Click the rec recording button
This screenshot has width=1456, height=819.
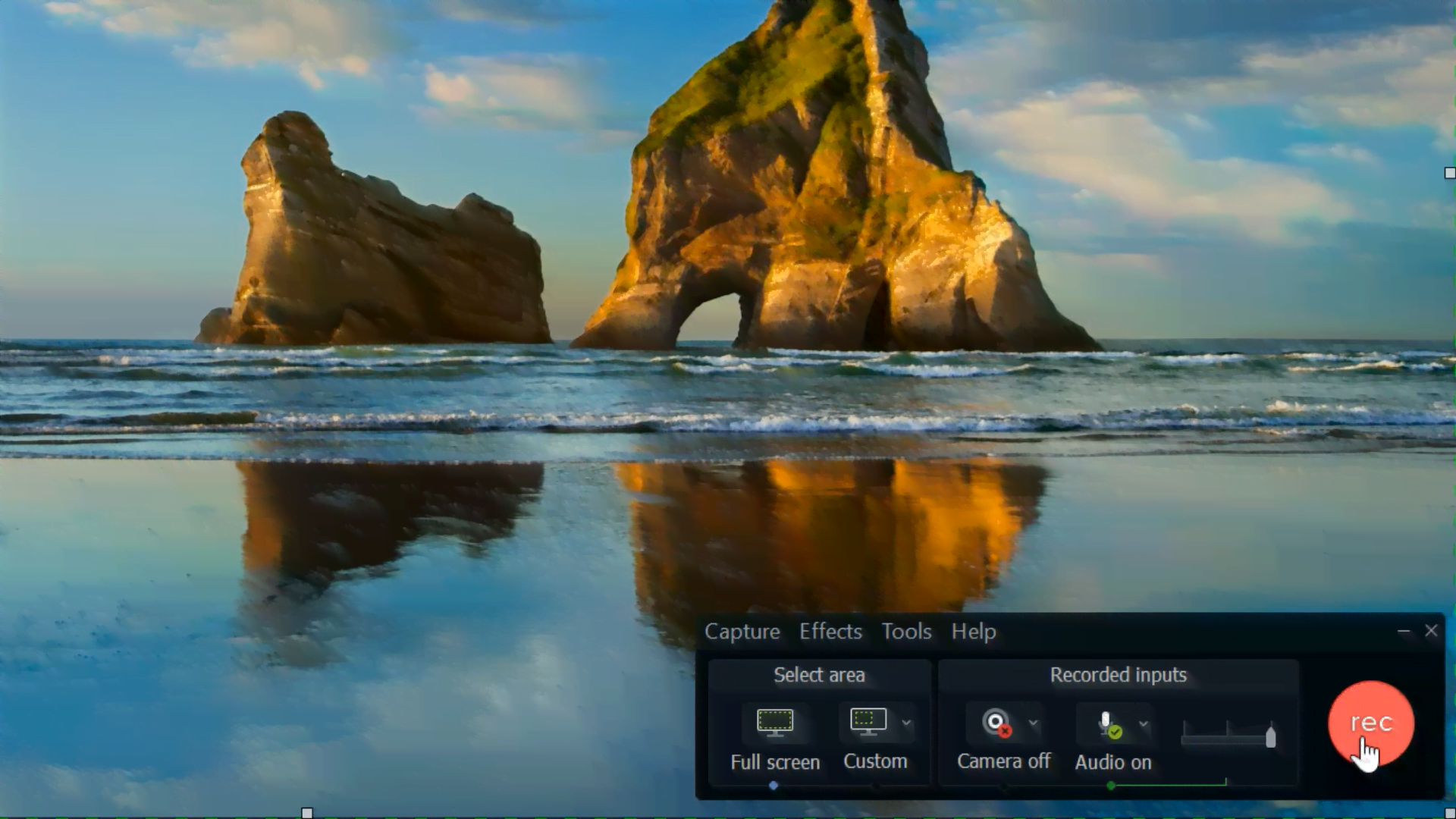pos(1370,723)
